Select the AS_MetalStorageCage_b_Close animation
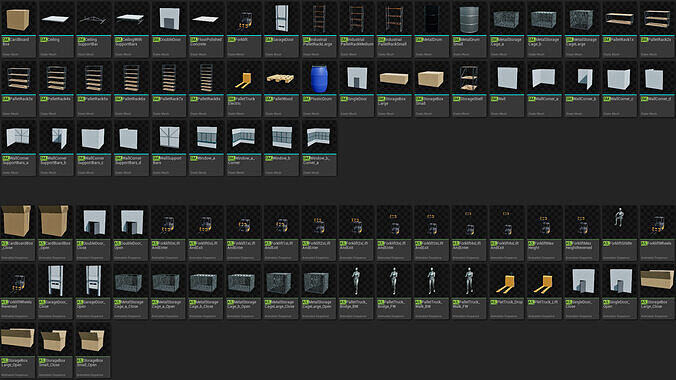The width and height of the screenshot is (676, 380). (x=206, y=292)
